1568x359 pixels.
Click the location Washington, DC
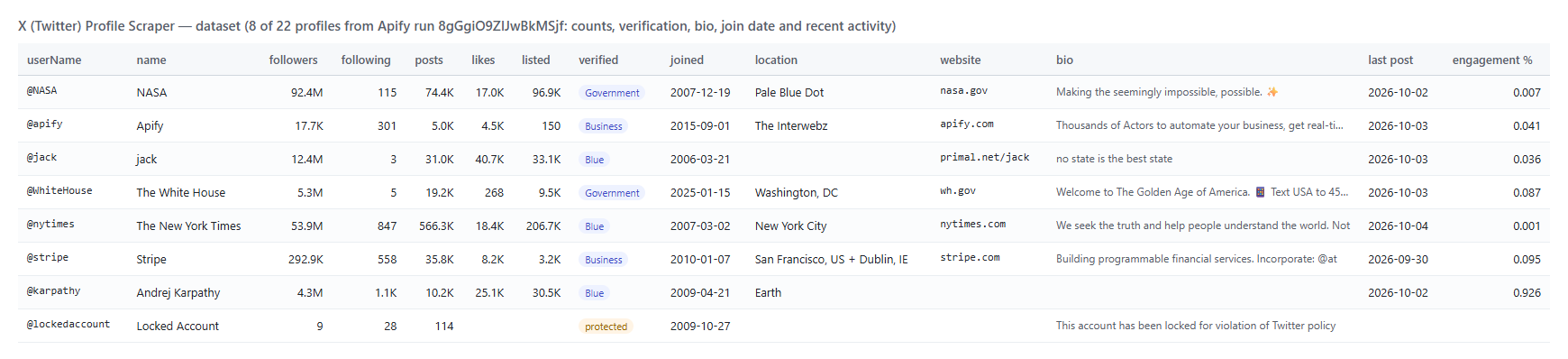pos(797,193)
